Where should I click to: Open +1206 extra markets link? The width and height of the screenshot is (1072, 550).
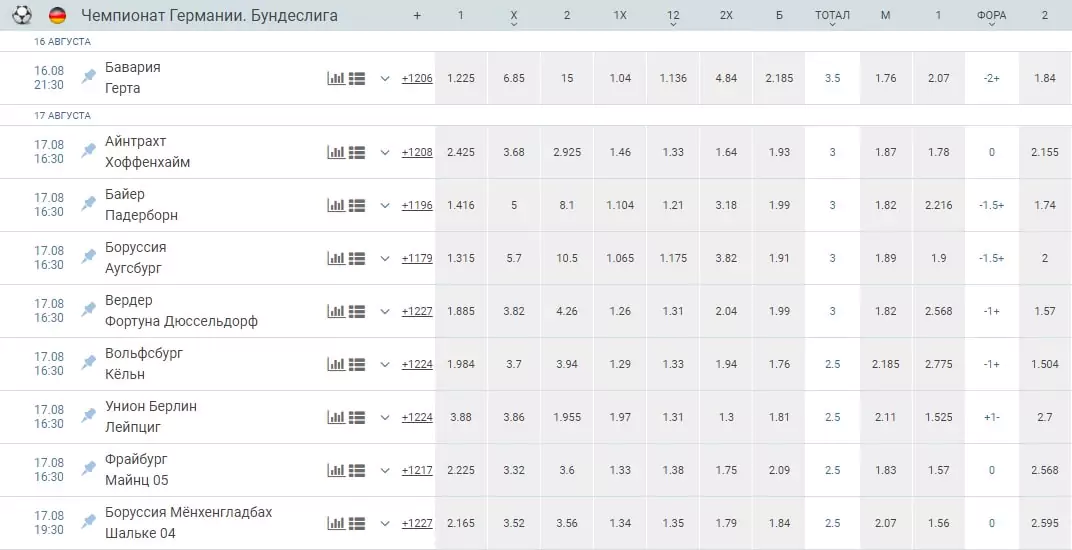click(417, 78)
